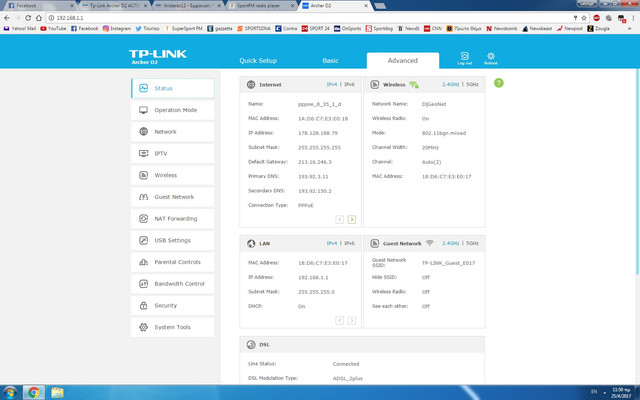Switch to the Facebook browser tab

(x=40, y=6)
